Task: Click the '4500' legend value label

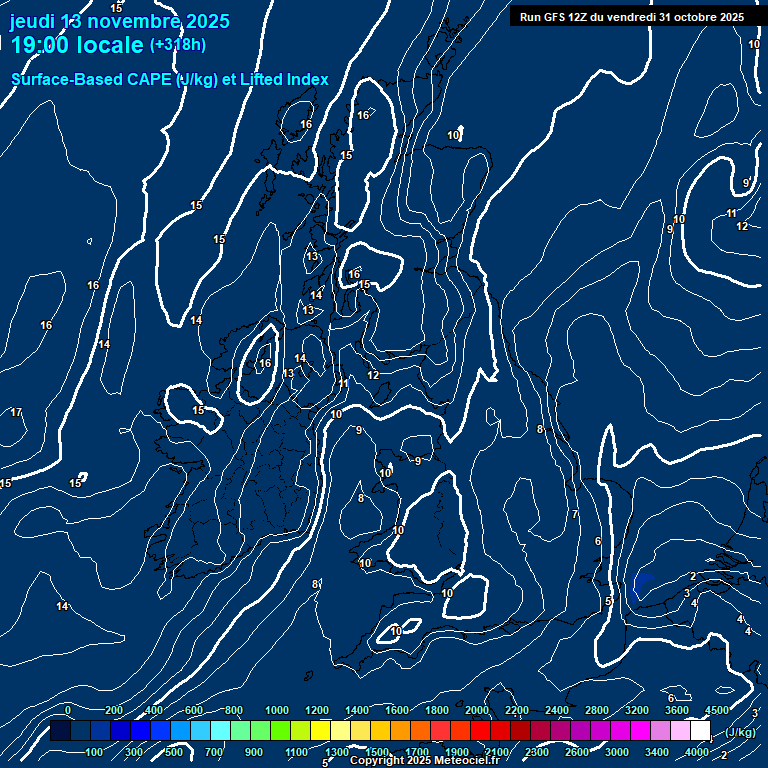Action: pos(716,710)
